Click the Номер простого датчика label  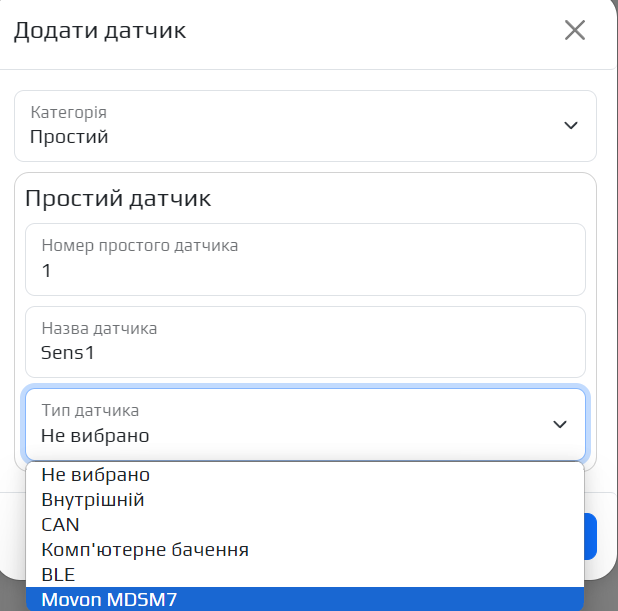140,245
